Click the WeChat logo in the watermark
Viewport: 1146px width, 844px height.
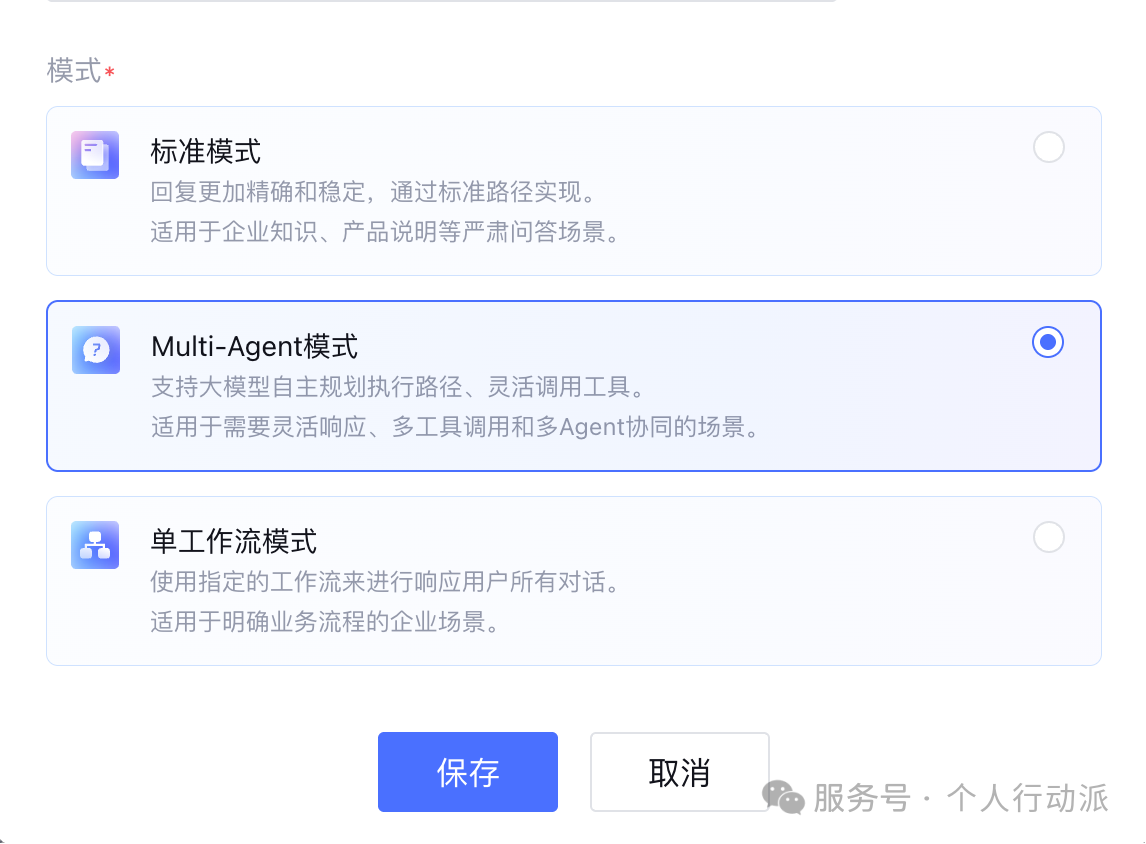coord(783,797)
